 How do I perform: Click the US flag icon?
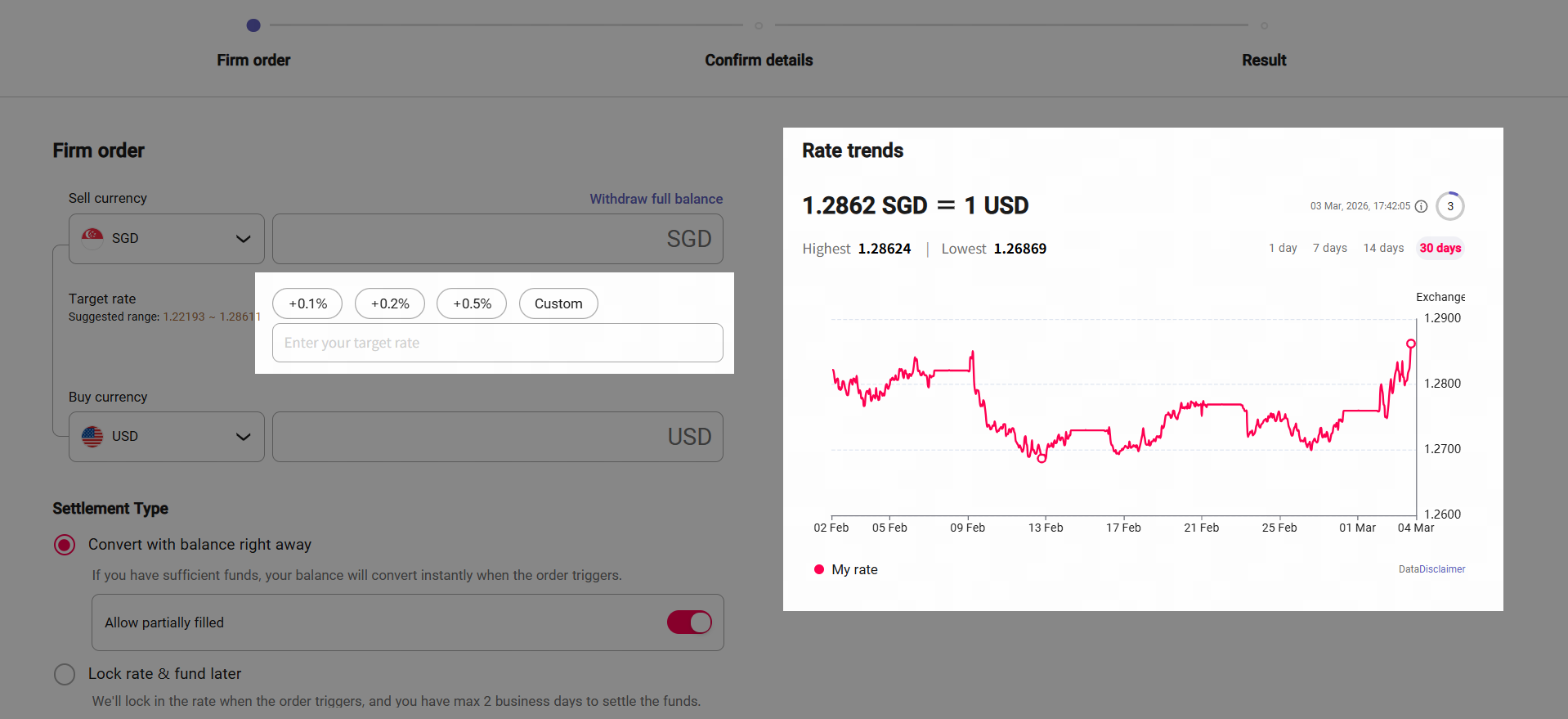point(92,437)
